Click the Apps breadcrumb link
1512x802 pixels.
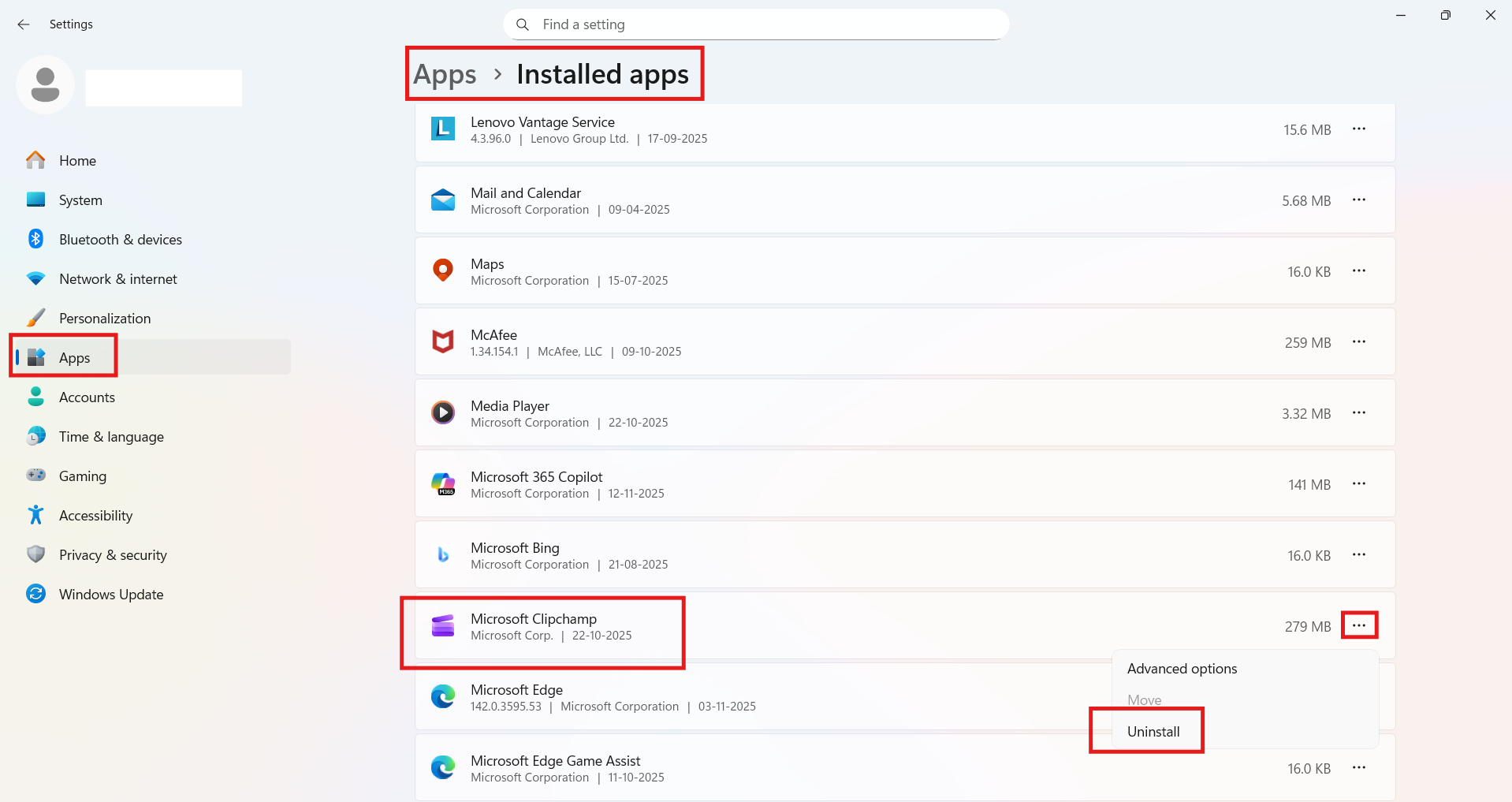click(445, 73)
